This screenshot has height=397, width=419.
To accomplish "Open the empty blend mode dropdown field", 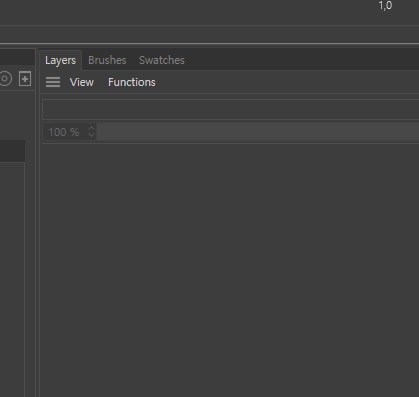I will coord(230,109).
